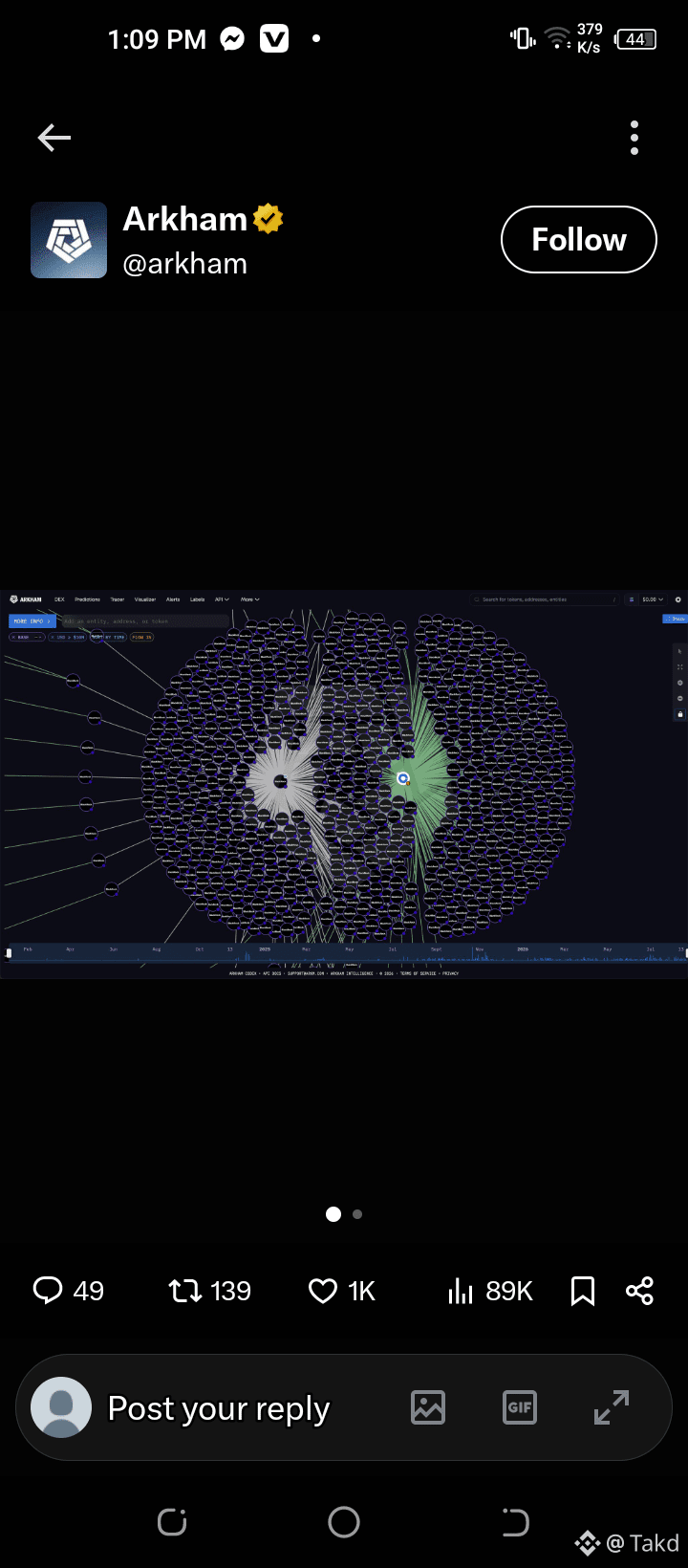Share the post via share icon
This screenshot has height=1568, width=688.
(639, 1291)
